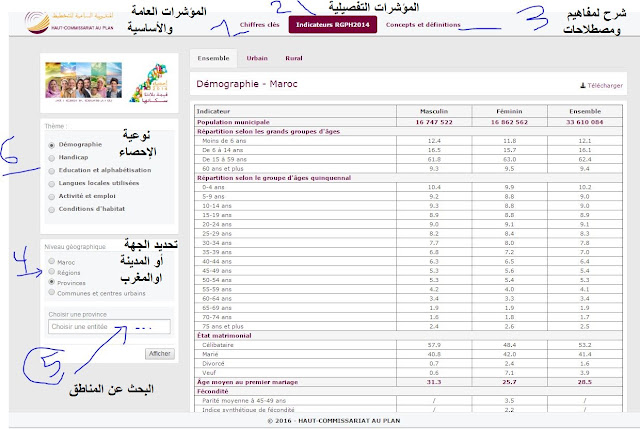Select Activité et emploi theme
This screenshot has width=640, height=429.
[51, 197]
